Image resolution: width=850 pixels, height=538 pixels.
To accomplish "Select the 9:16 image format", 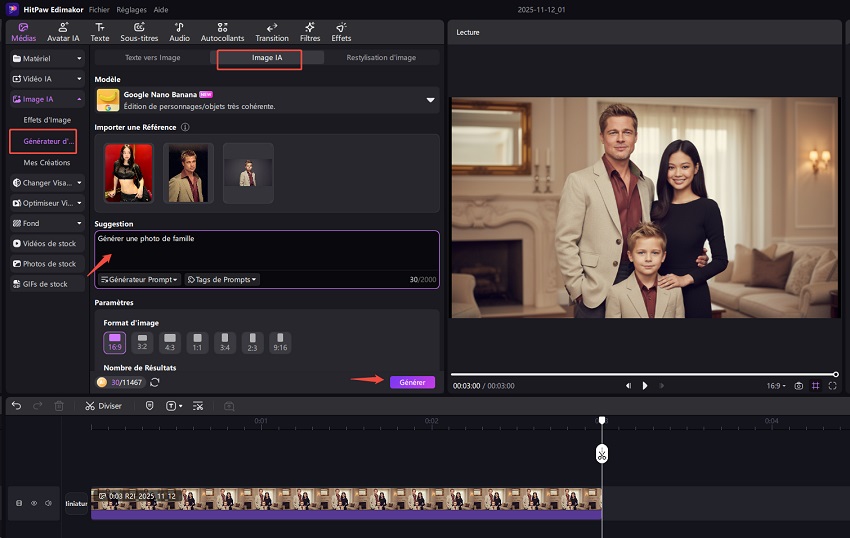I will click(x=280, y=342).
